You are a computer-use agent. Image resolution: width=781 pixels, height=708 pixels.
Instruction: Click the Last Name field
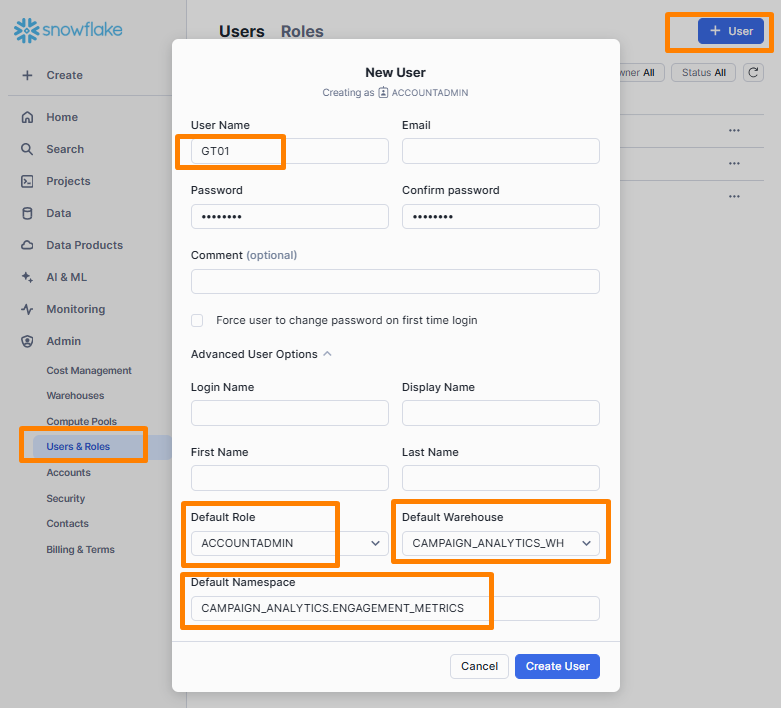click(x=501, y=478)
